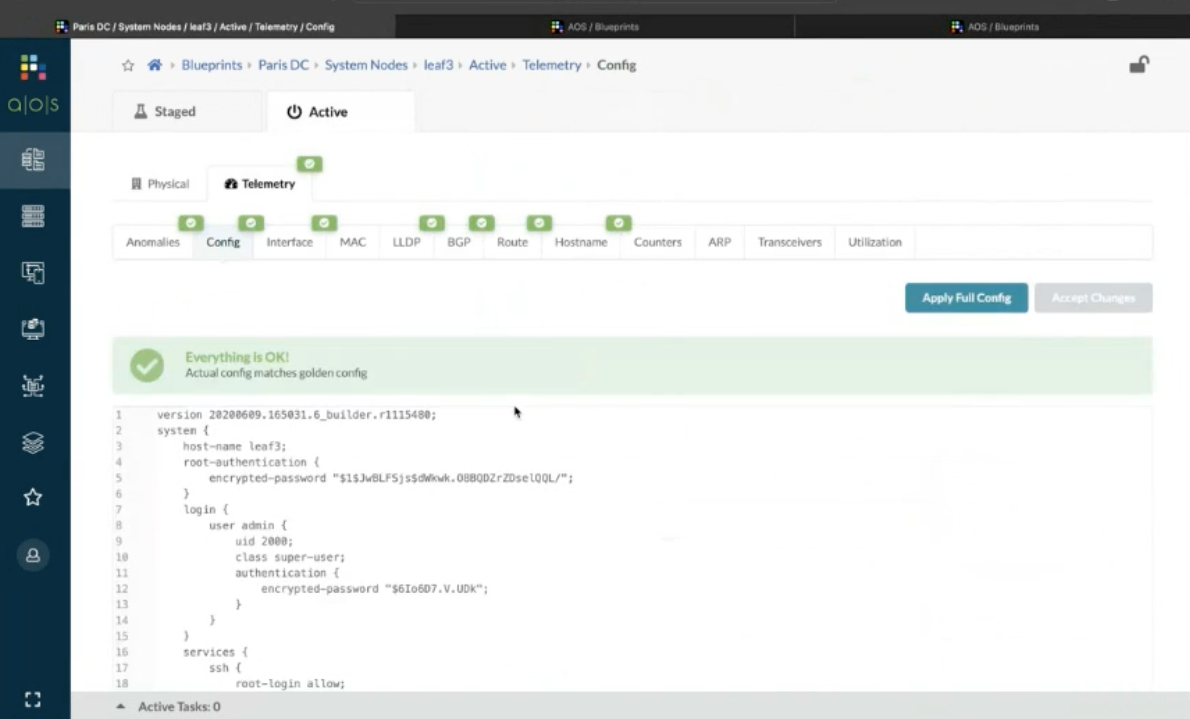Expand the Active Tasks panel arrow
Image resolution: width=1190 pixels, height=719 pixels.
click(121, 707)
